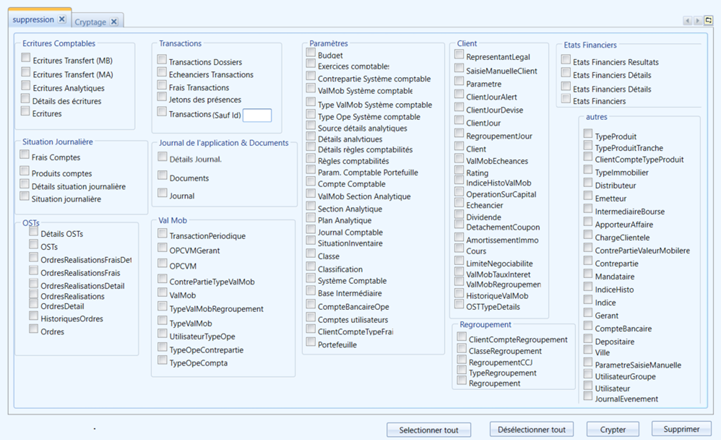Tick Etats Financiers Resultats checkbox

point(566,59)
